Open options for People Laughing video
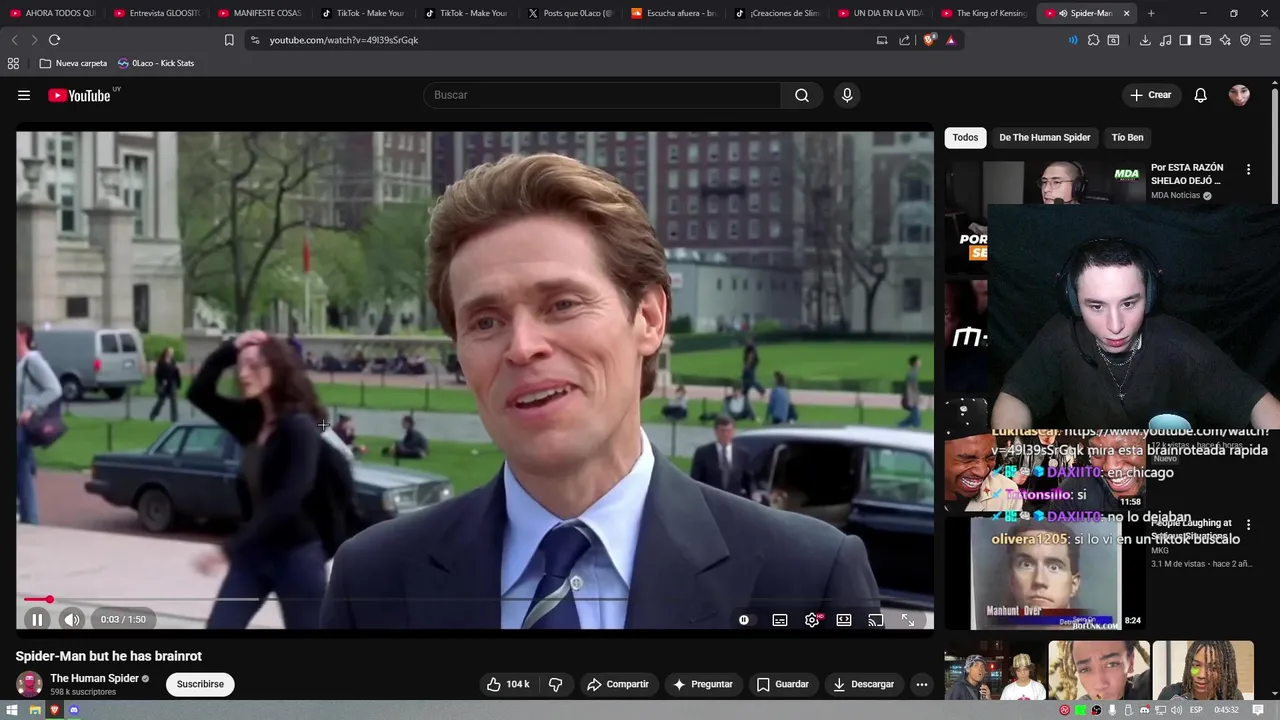This screenshot has width=1280, height=720. pyautogui.click(x=1248, y=524)
